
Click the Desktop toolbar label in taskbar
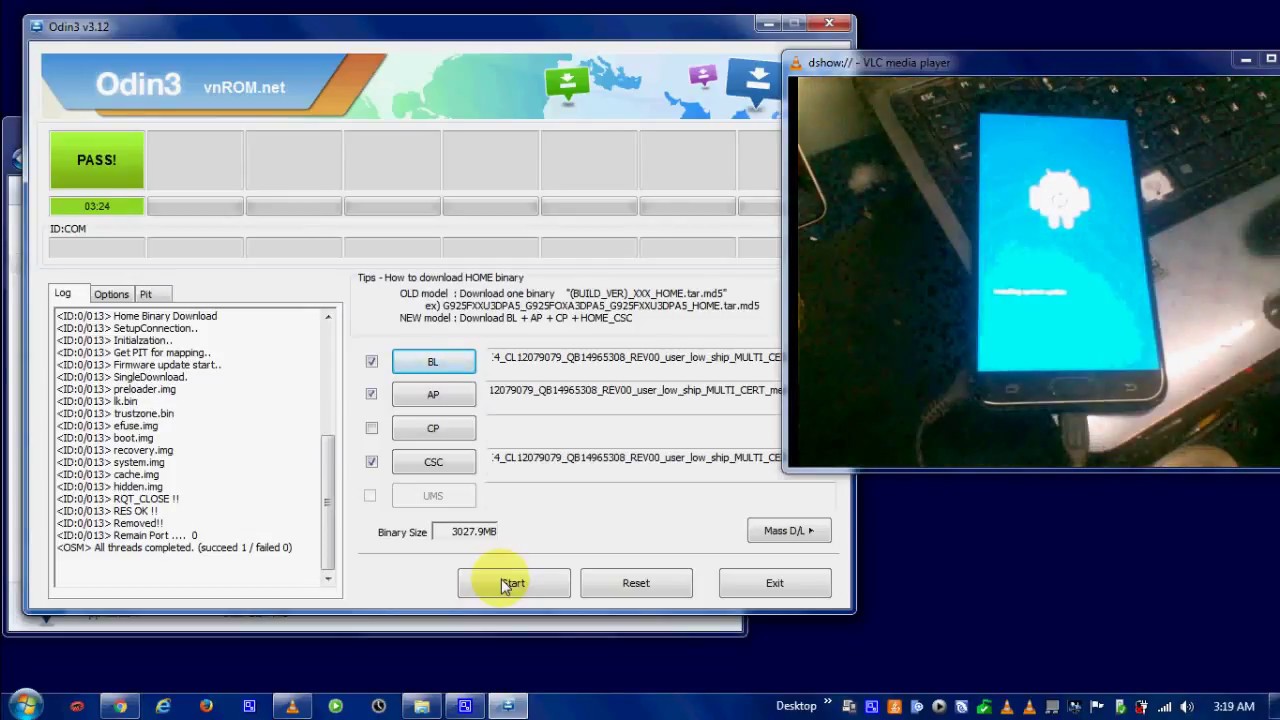point(796,707)
